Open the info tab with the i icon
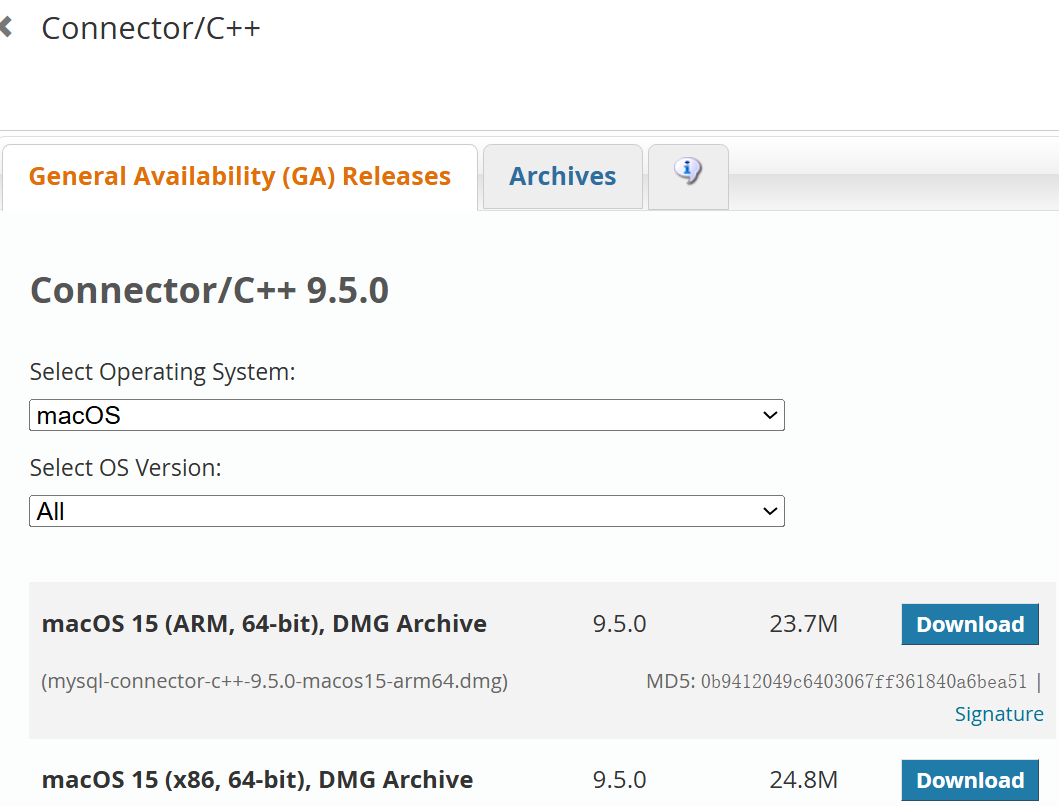1059x806 pixels. tap(688, 172)
